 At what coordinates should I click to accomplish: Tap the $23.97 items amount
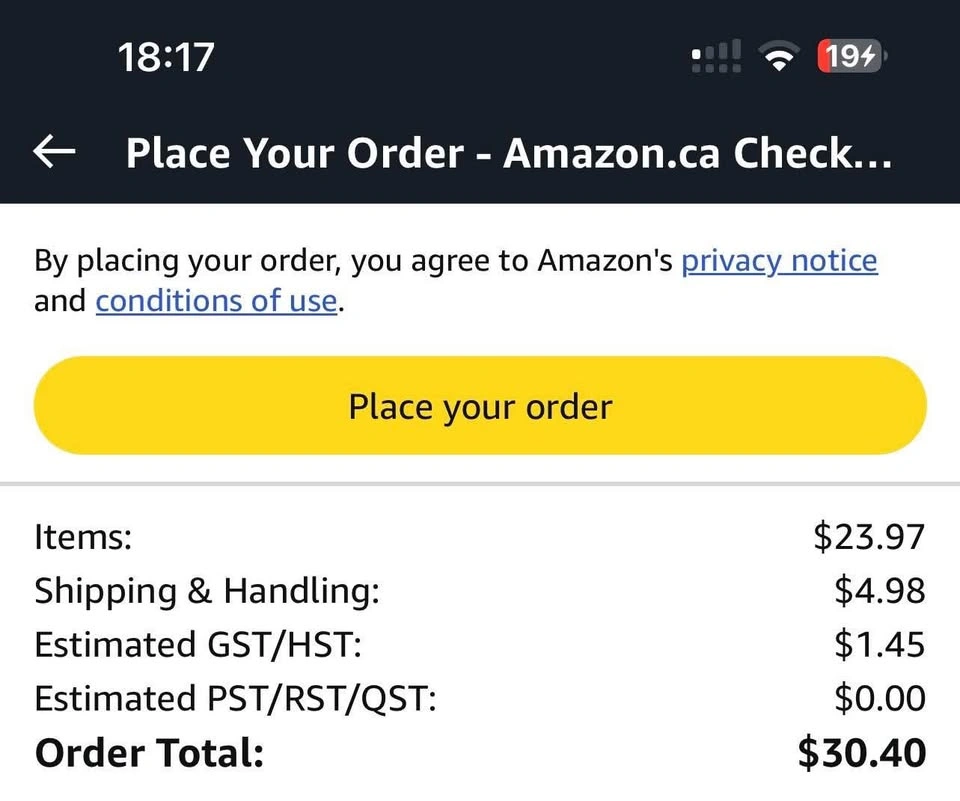point(869,538)
